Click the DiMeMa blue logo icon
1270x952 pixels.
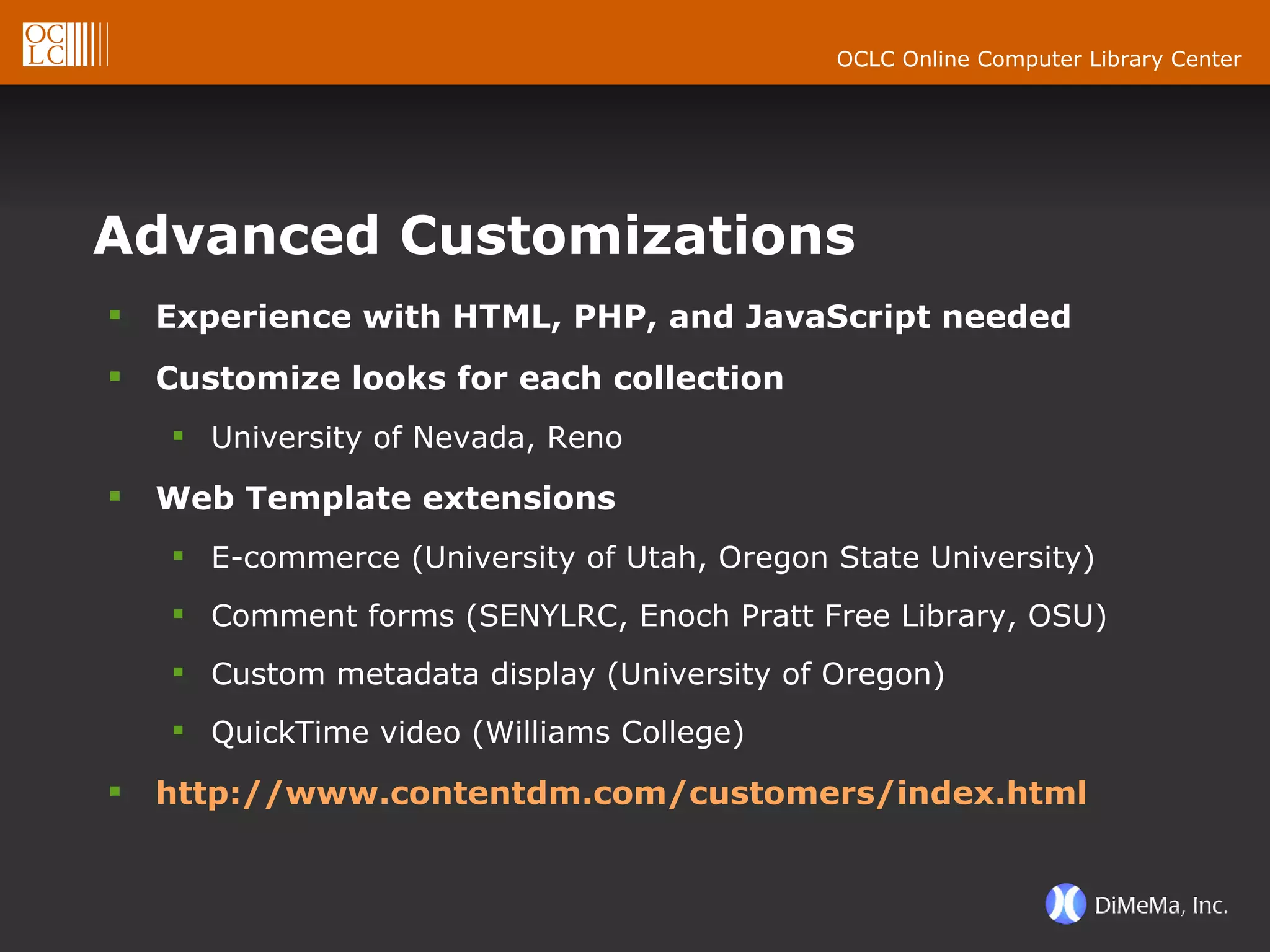tap(1065, 904)
